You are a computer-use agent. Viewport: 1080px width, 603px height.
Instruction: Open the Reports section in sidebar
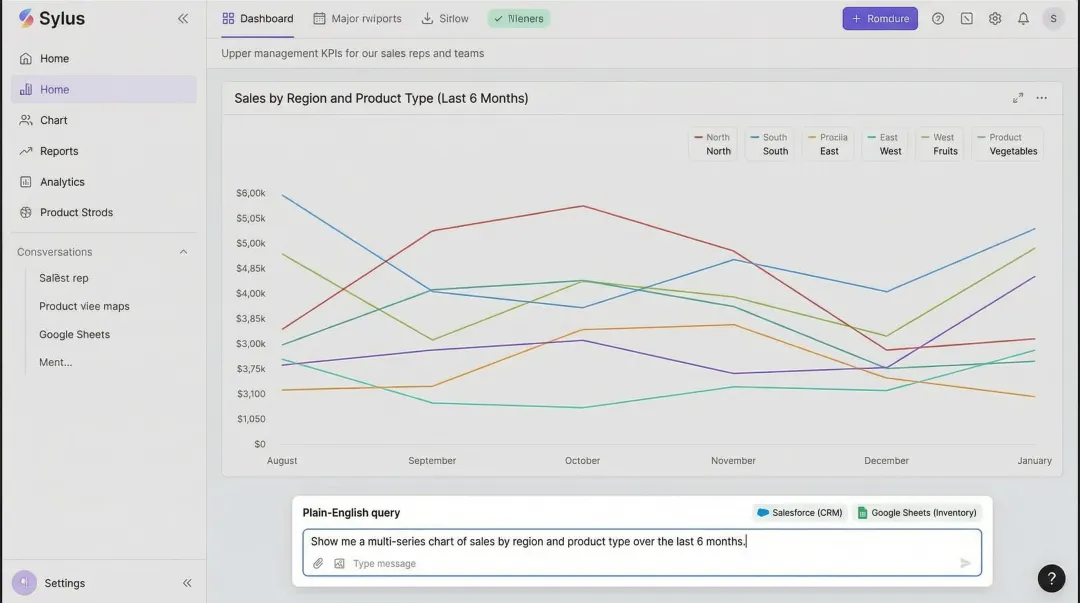[60, 150]
